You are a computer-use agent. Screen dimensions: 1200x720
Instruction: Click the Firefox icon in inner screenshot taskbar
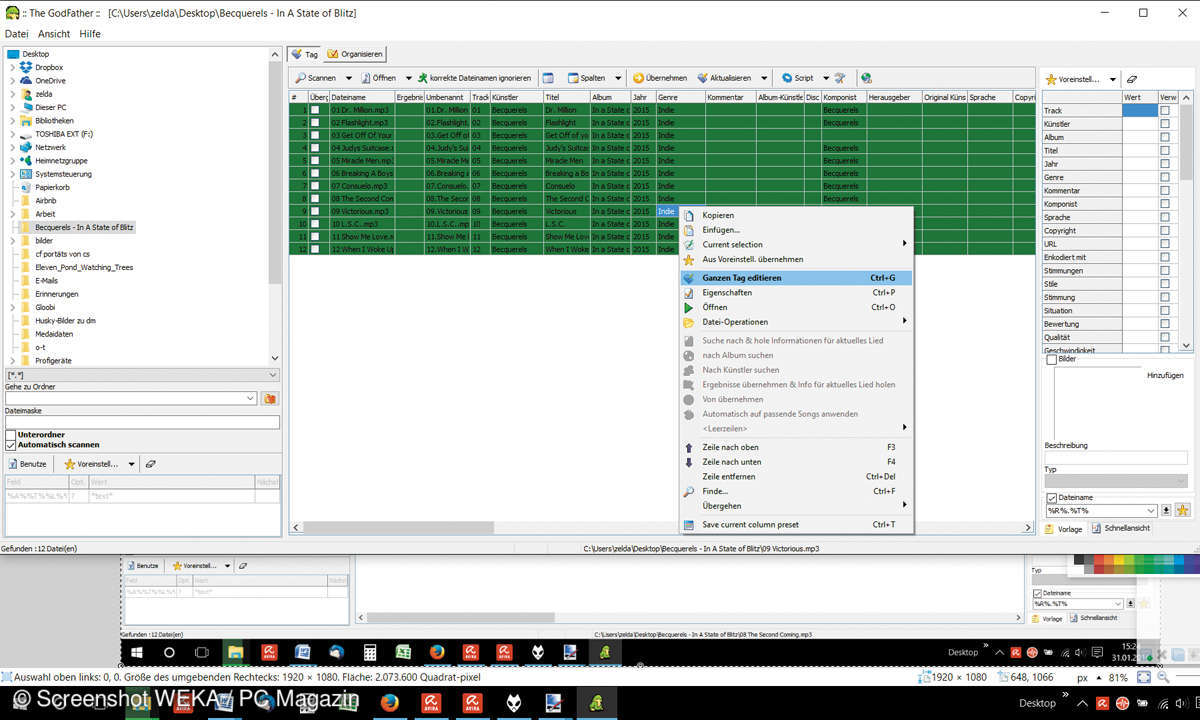[437, 652]
